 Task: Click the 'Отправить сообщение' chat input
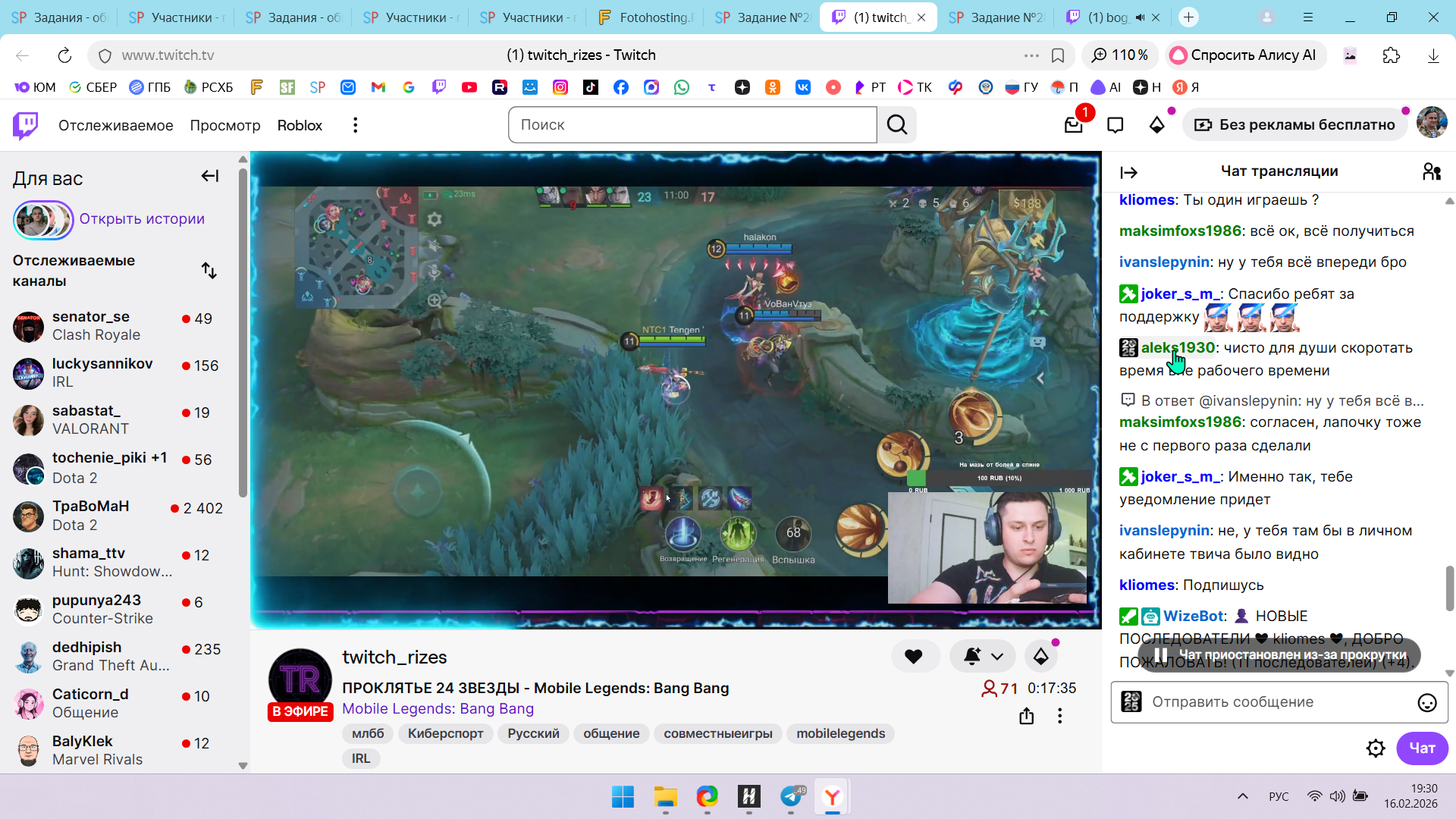[1274, 702]
